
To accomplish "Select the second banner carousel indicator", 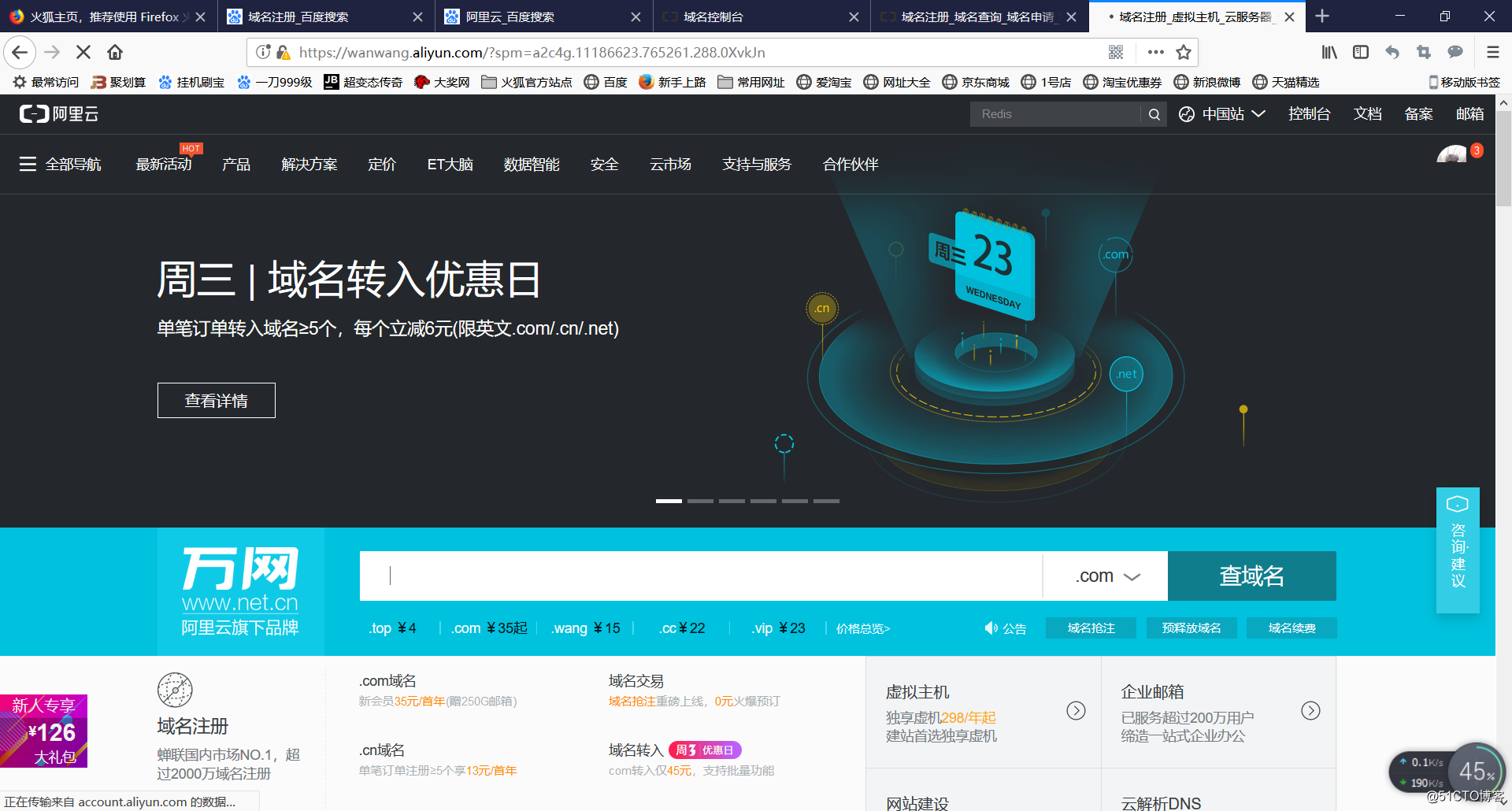I will pyautogui.click(x=700, y=501).
